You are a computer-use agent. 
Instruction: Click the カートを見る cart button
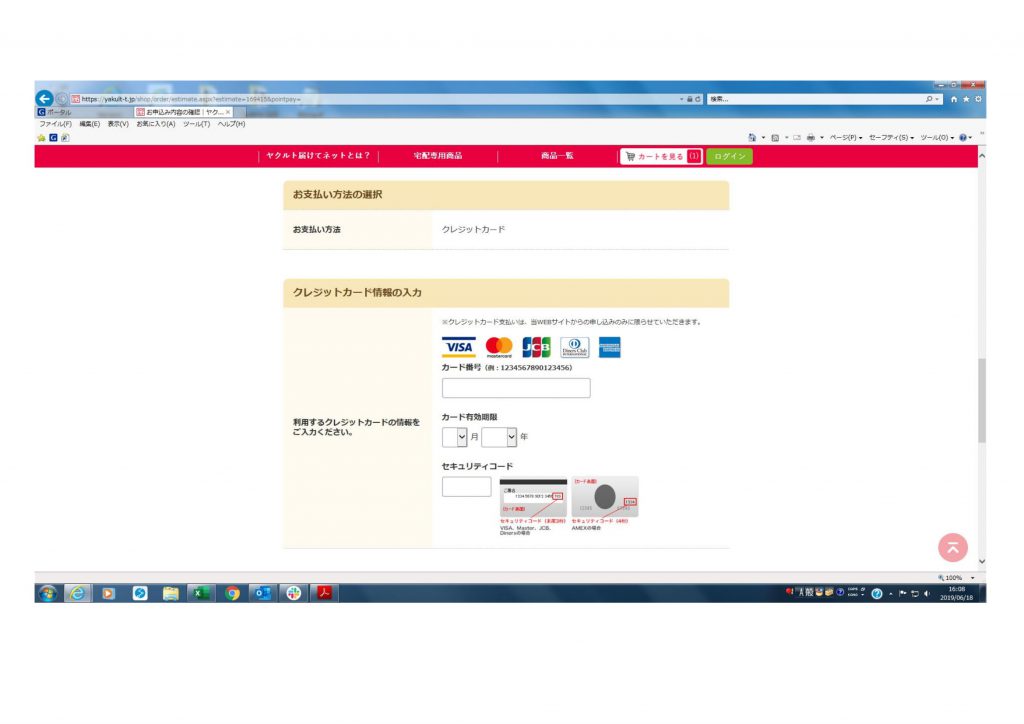[660, 156]
